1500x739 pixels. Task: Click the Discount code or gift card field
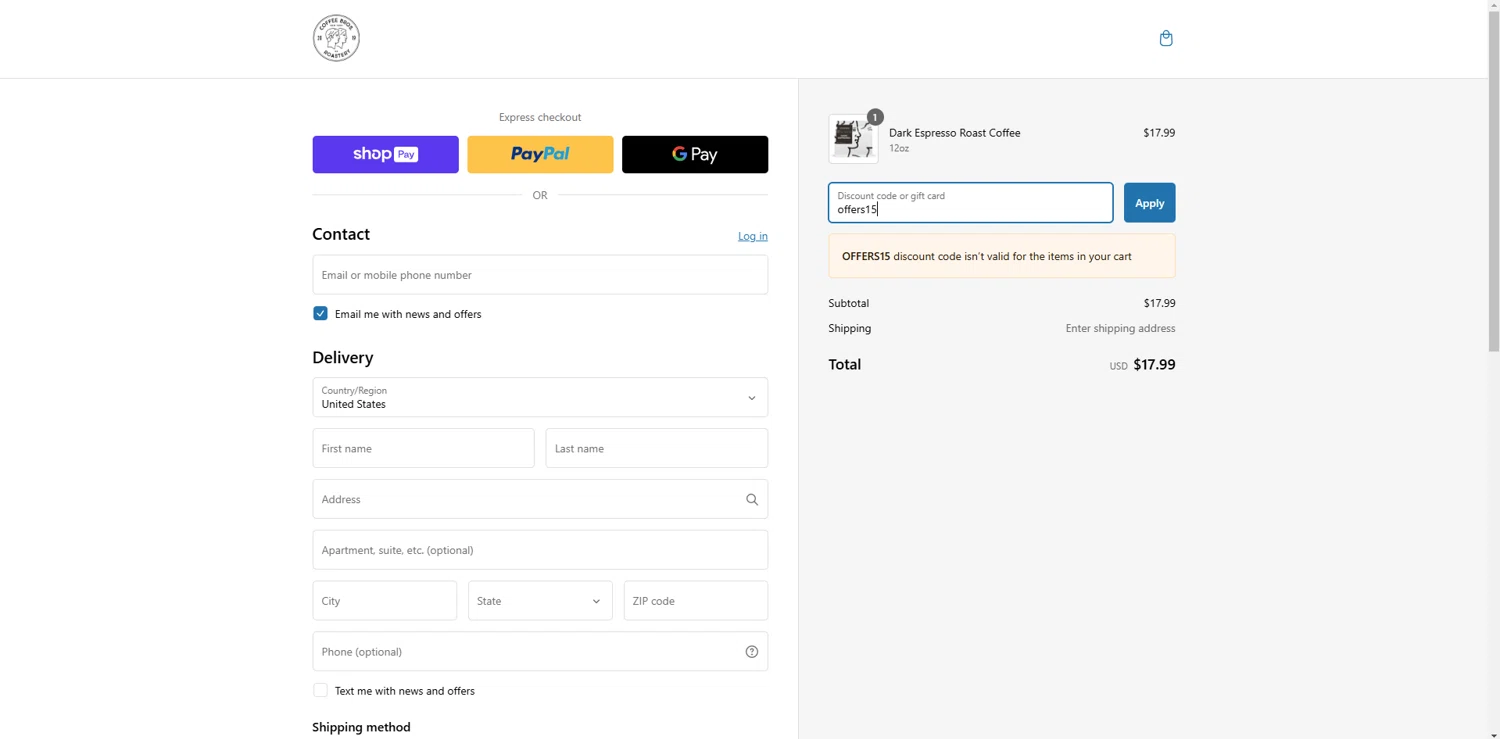click(x=970, y=203)
